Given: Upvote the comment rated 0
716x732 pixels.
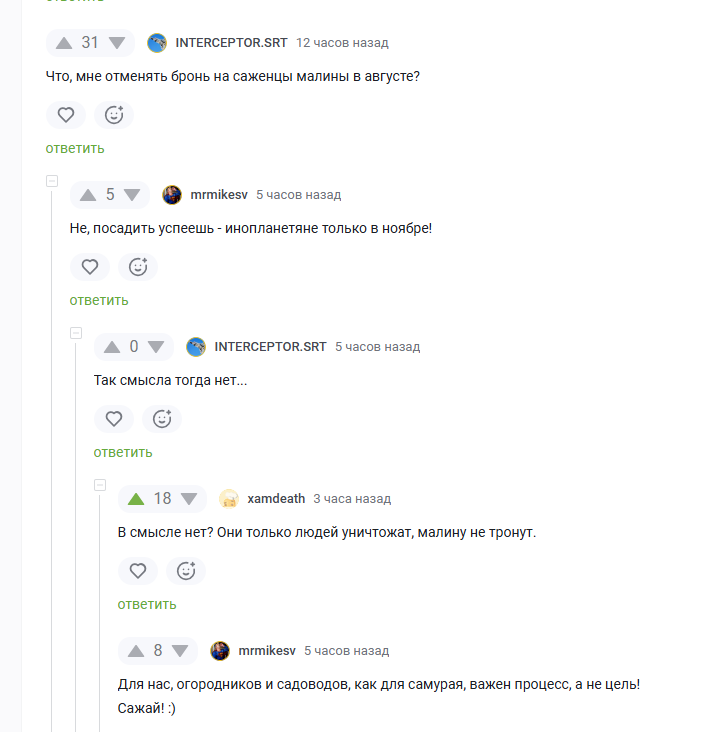Looking at the screenshot, I should [x=112, y=347].
